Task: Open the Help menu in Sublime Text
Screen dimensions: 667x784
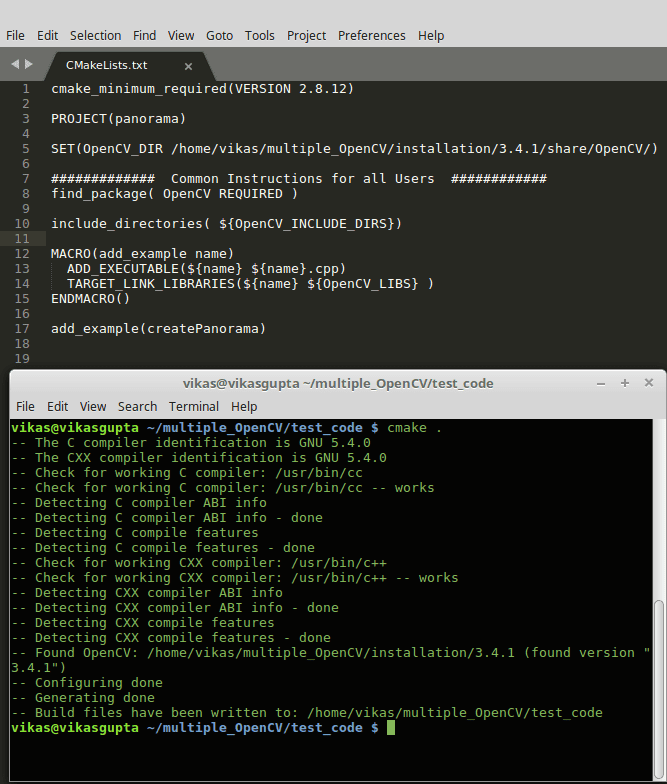Action: click(431, 36)
